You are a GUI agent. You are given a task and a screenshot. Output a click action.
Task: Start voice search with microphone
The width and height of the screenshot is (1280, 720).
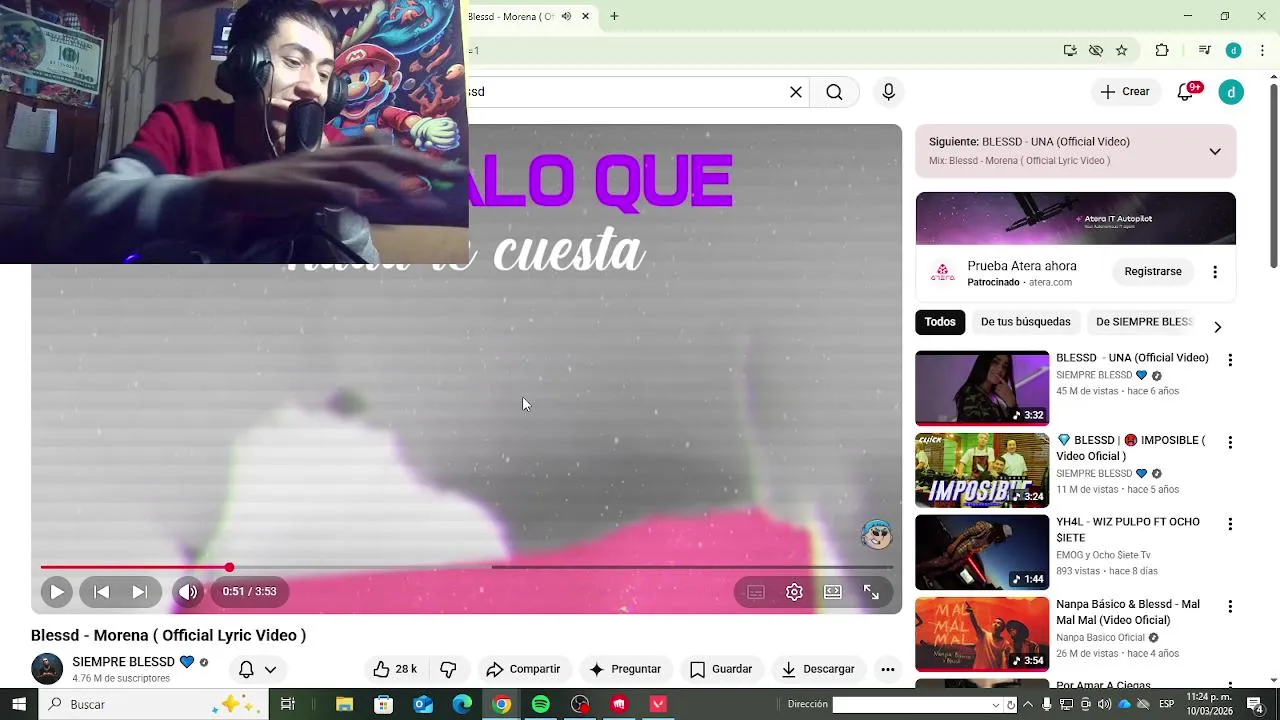point(888,92)
